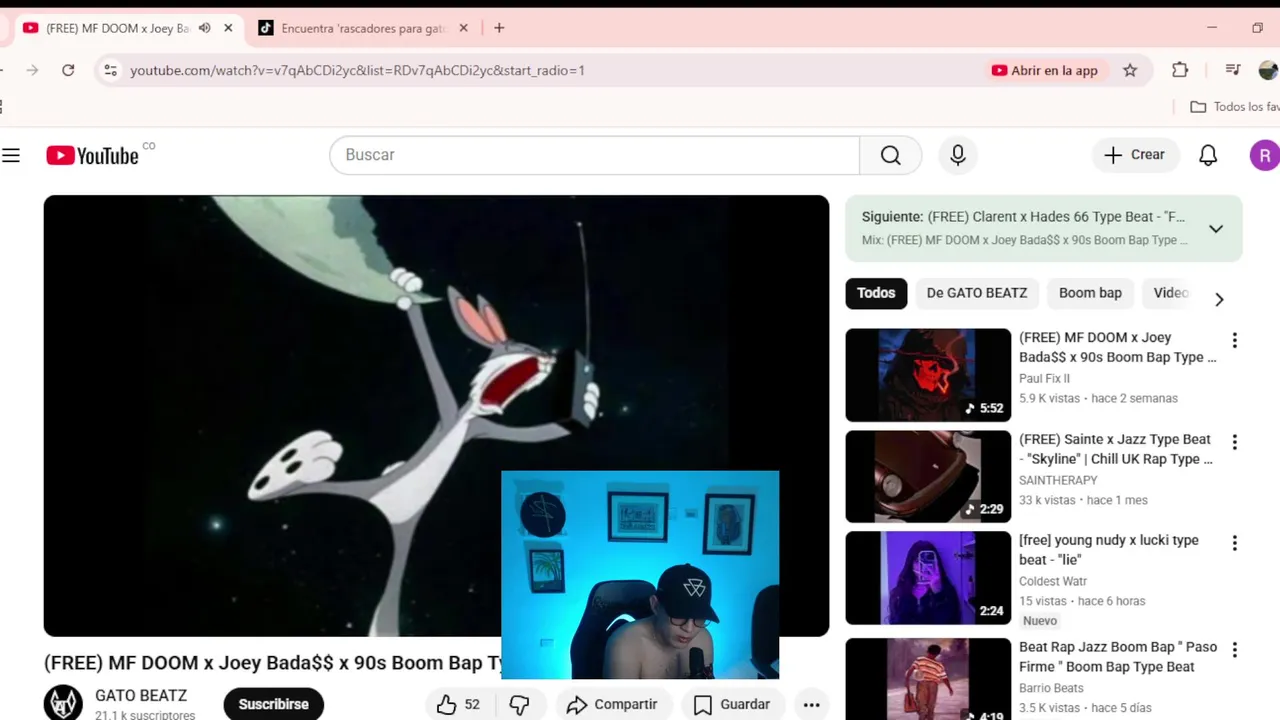The width and height of the screenshot is (1280, 720).
Task: Open the media control icon in browser toolbar
Action: [1233, 70]
